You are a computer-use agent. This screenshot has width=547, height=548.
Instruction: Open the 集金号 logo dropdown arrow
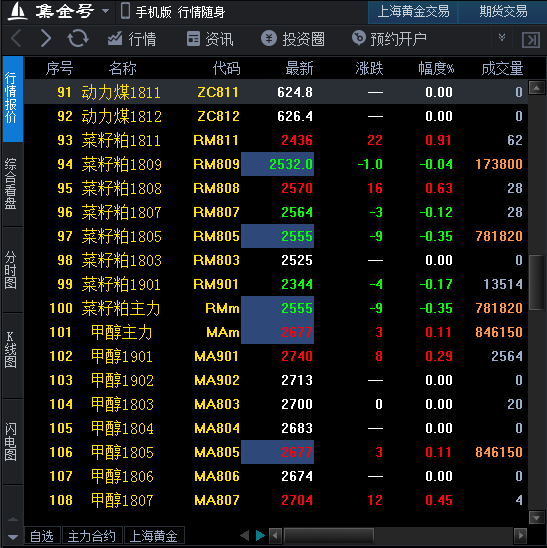[105, 11]
